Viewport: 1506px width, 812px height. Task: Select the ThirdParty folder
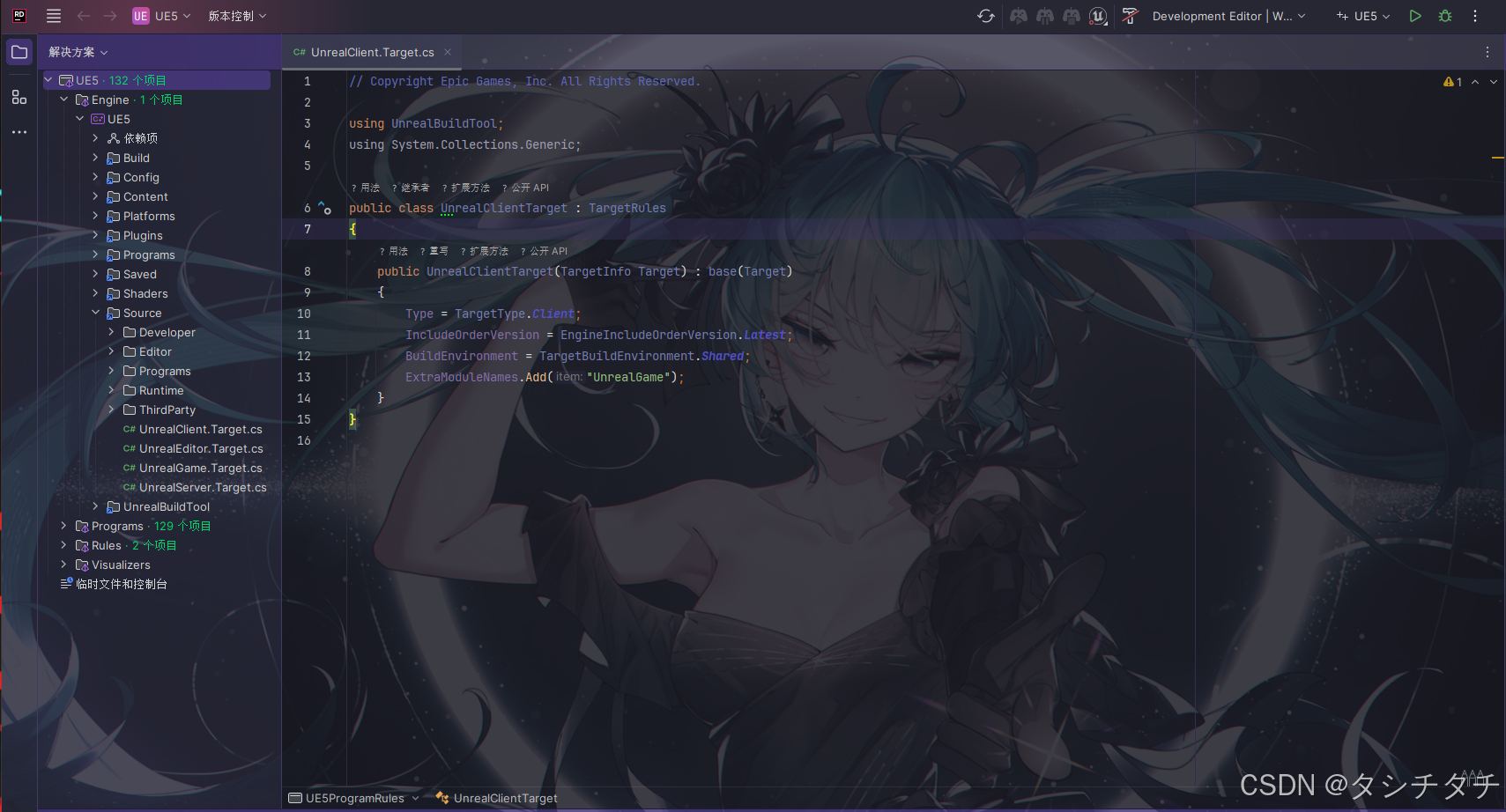point(167,410)
